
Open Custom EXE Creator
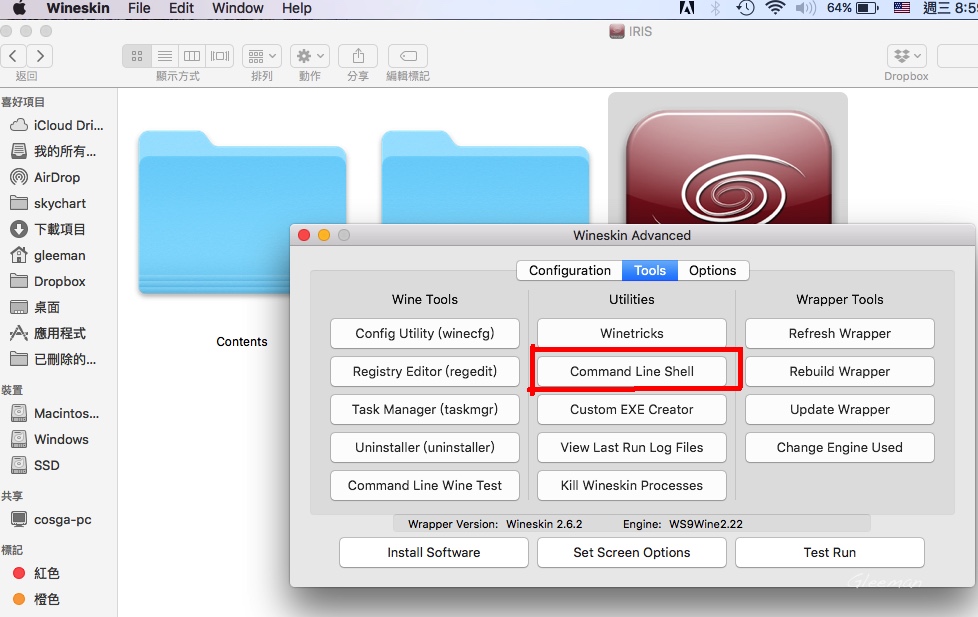[632, 410]
